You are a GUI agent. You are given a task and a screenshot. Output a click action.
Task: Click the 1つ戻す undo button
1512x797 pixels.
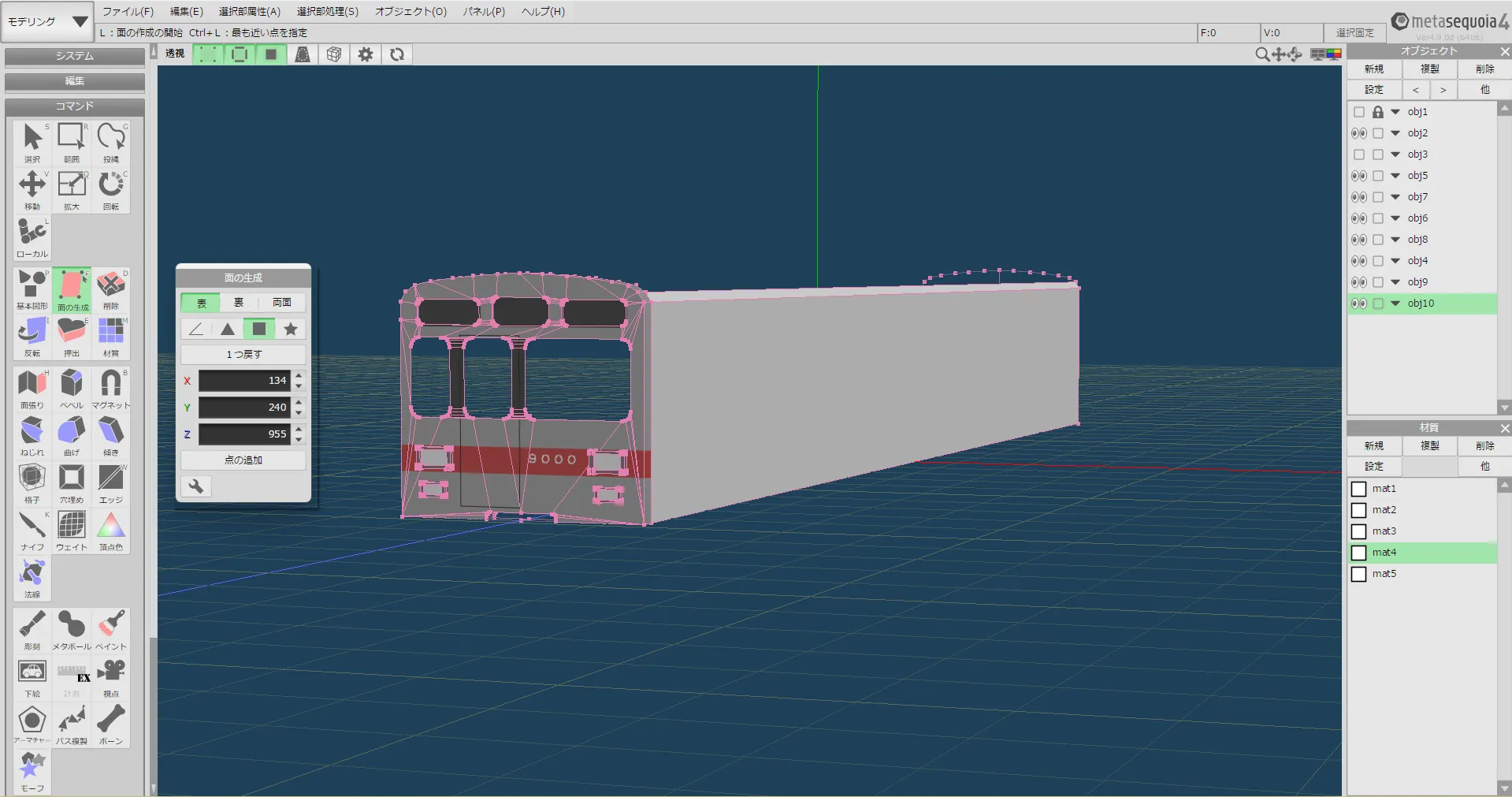pyautogui.click(x=243, y=354)
